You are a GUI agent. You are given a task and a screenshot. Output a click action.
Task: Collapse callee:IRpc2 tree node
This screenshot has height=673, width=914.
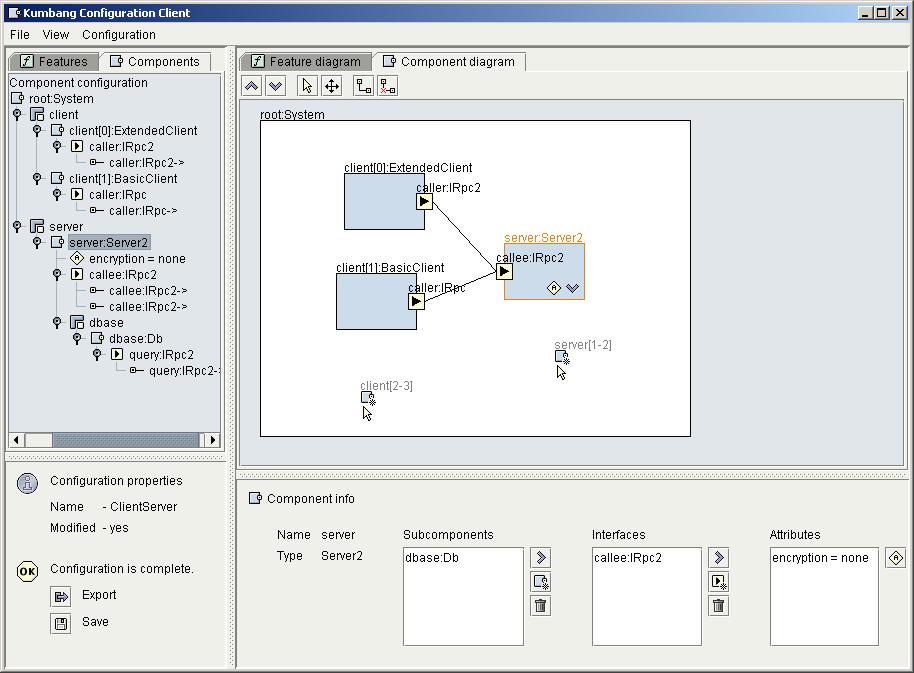pyautogui.click(x=57, y=274)
